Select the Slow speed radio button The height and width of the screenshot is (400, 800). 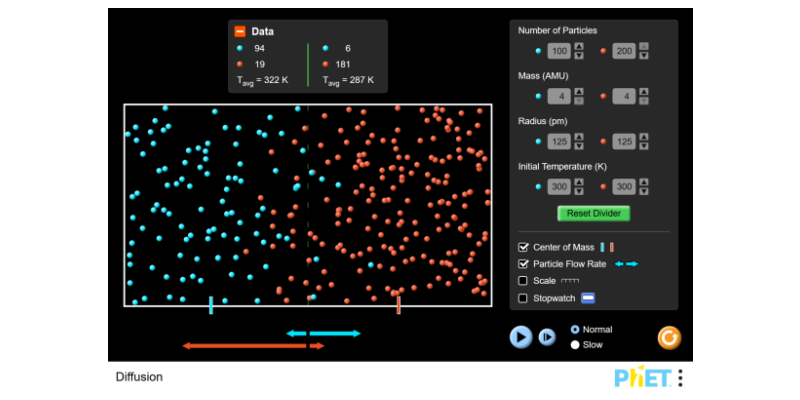click(574, 345)
